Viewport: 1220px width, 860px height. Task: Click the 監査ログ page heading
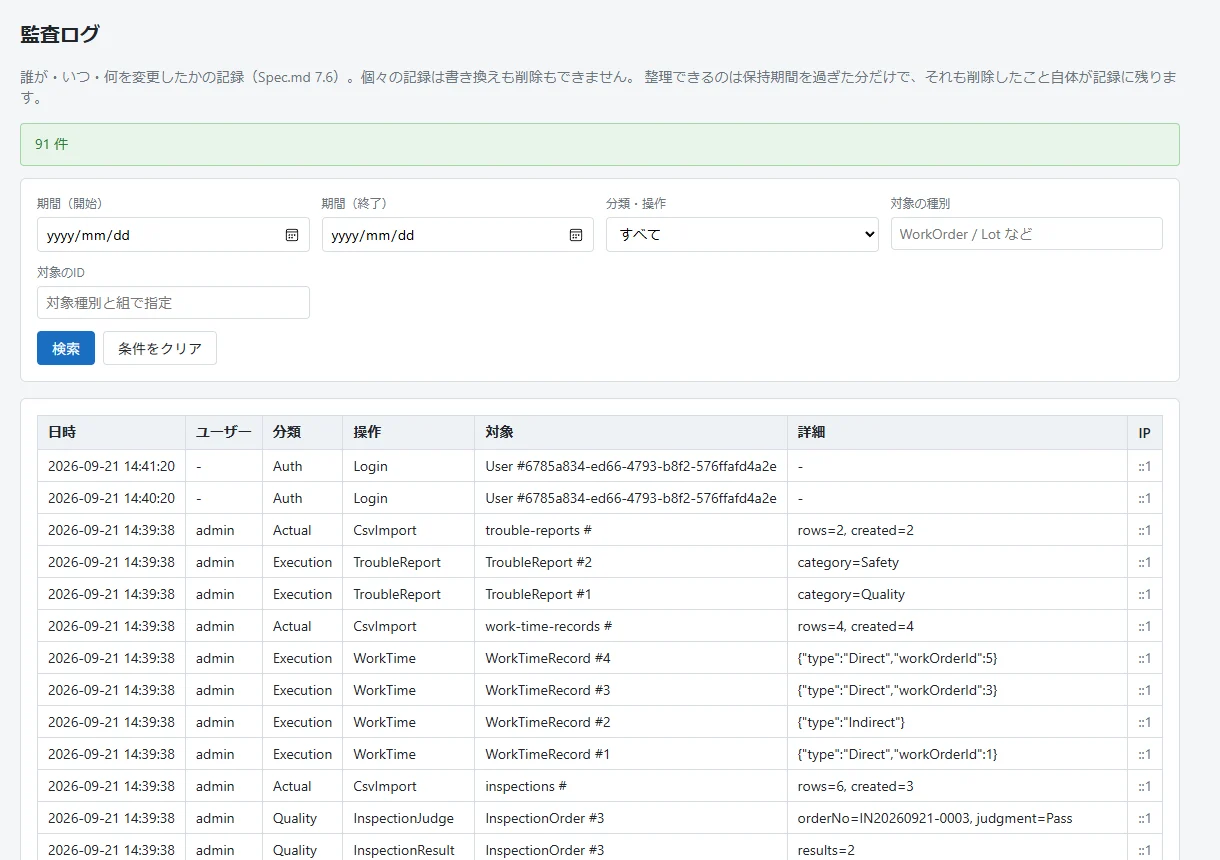coord(60,34)
